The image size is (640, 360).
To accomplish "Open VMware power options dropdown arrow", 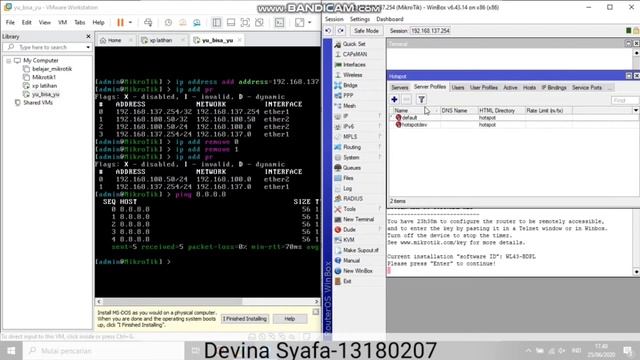I will [x=130, y=22].
